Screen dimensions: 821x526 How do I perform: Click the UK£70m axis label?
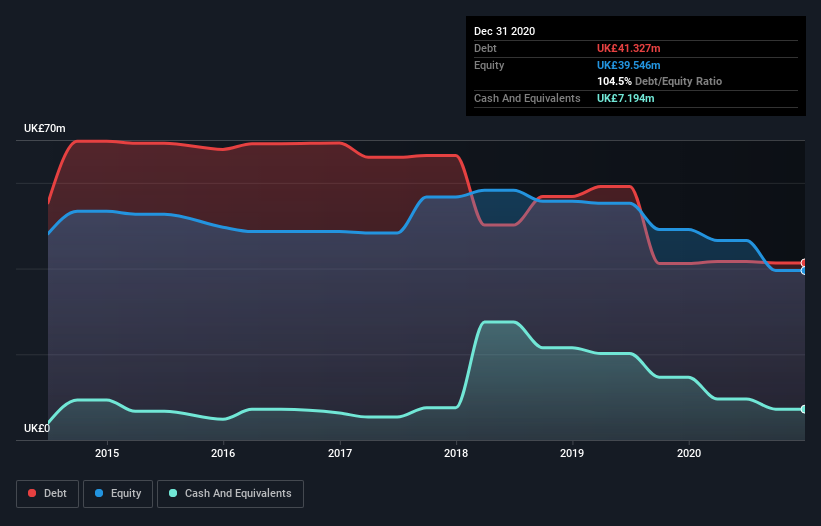45,128
